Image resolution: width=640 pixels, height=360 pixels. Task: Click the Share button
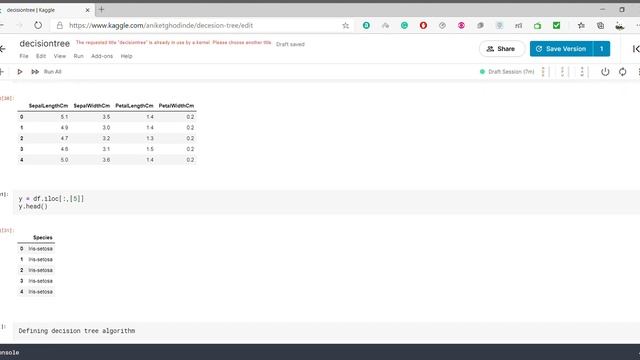pos(502,49)
